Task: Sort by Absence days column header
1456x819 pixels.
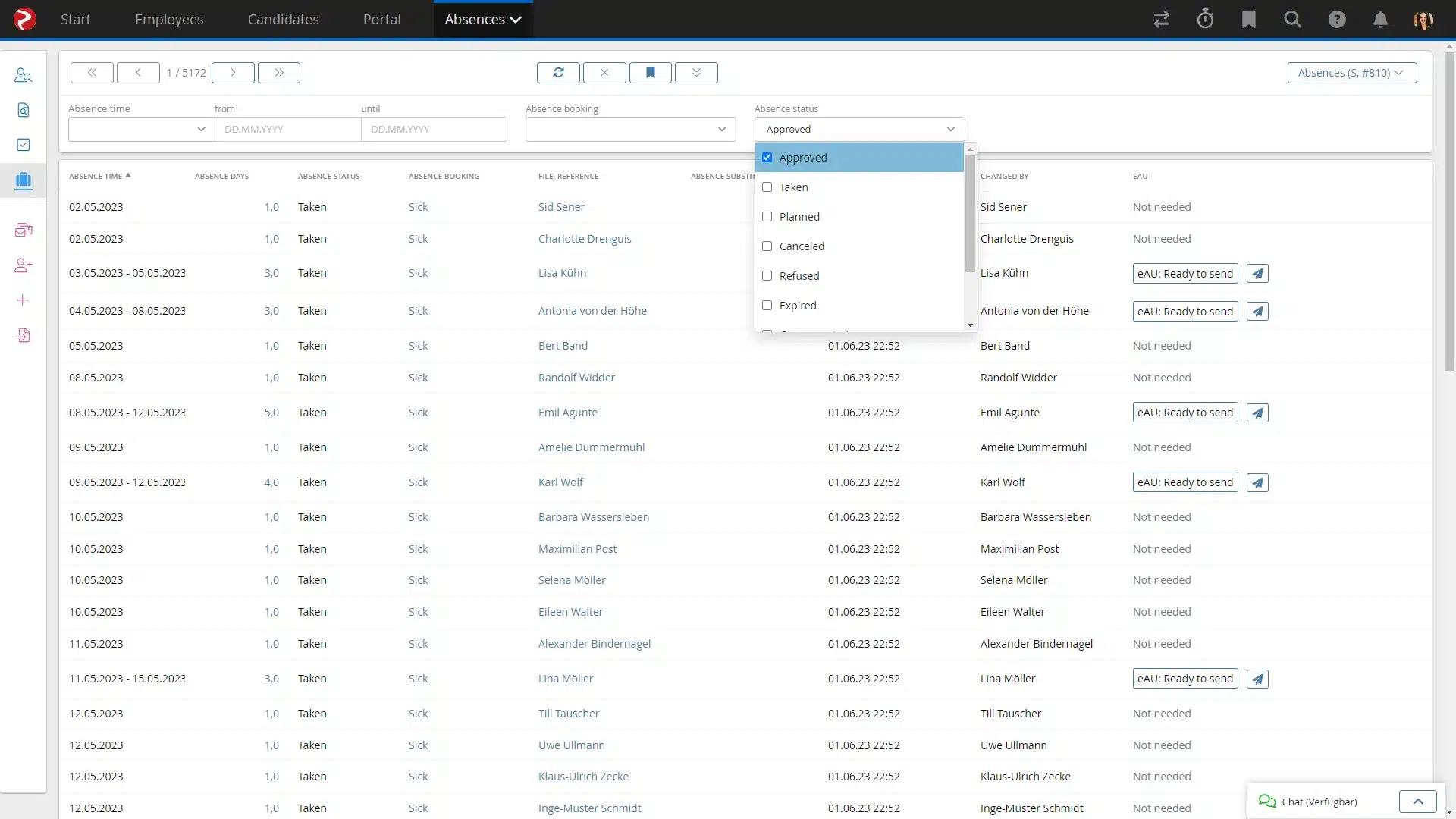Action: [221, 176]
